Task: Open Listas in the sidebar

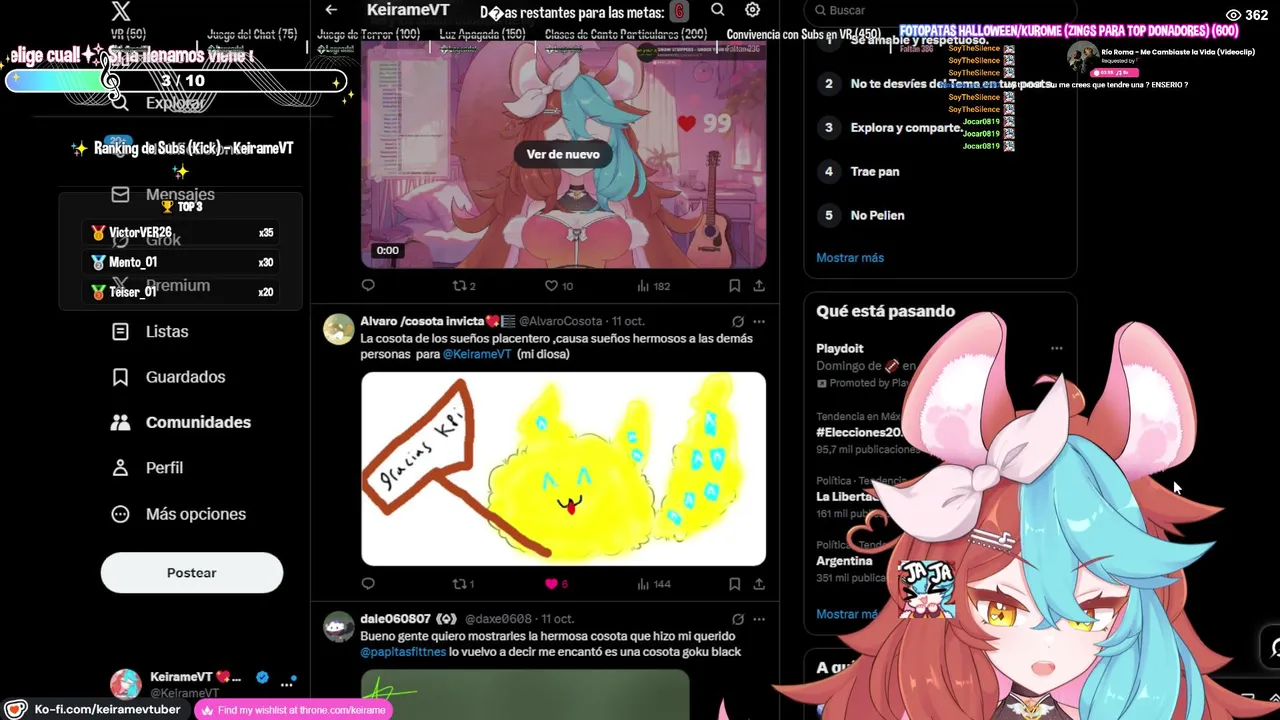Action: tap(150, 331)
